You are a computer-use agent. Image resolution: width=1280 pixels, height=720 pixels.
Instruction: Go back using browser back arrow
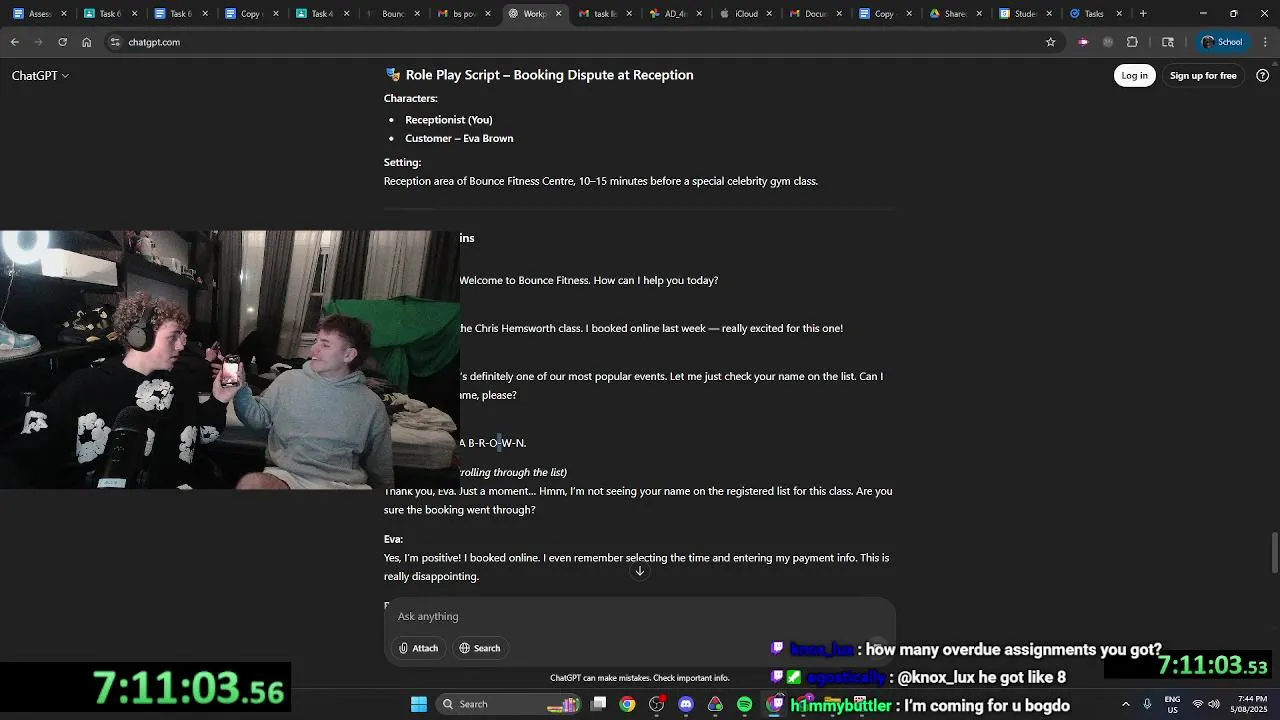pyautogui.click(x=15, y=42)
